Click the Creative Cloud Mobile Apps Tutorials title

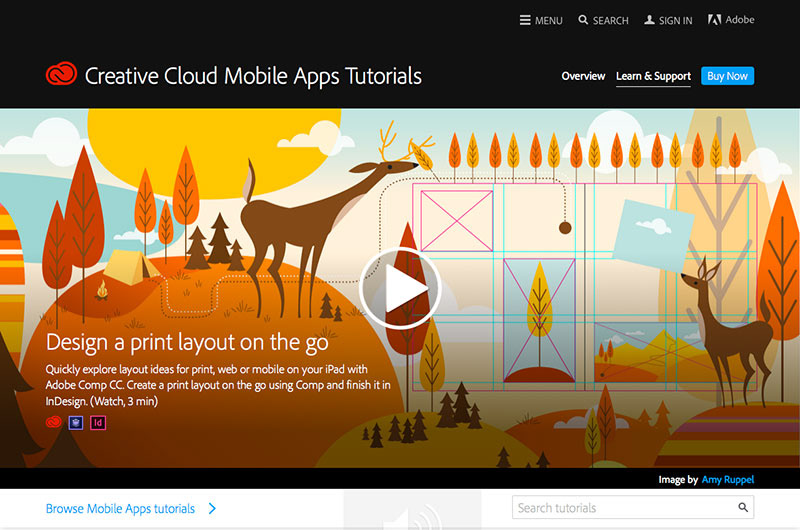[253, 76]
